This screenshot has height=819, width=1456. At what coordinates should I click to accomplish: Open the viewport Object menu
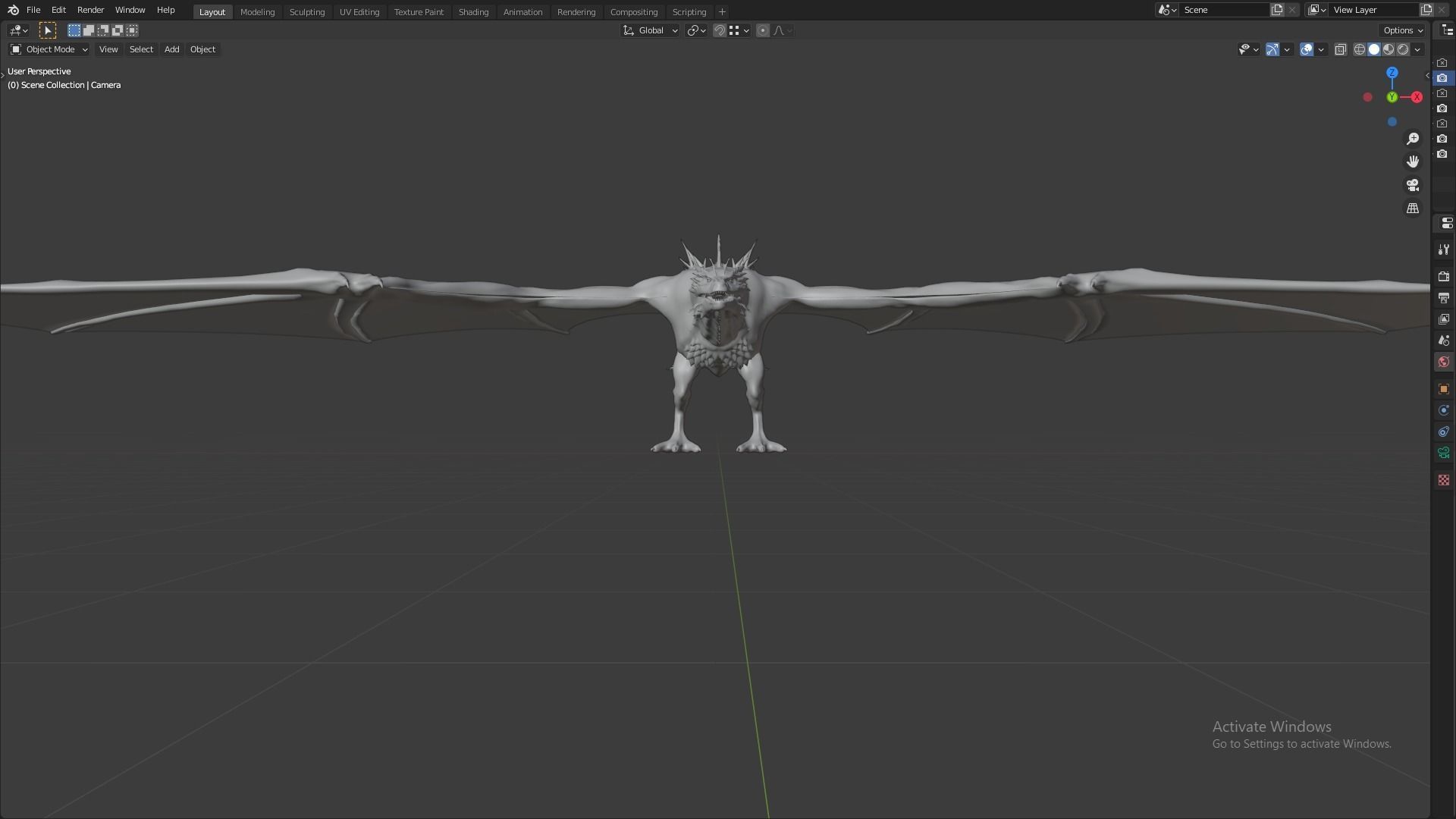(x=202, y=49)
